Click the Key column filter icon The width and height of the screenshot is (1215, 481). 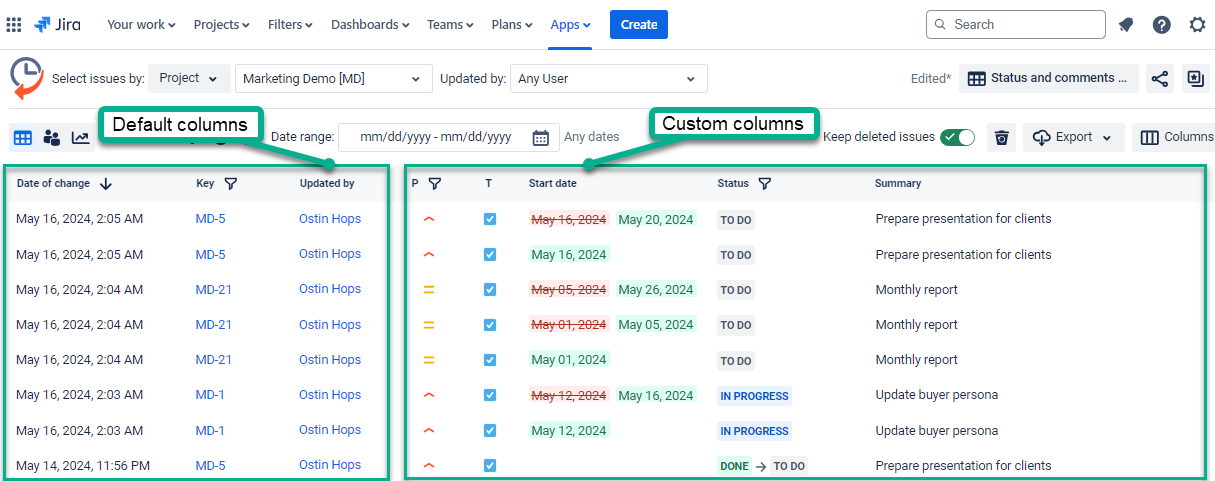click(231, 184)
